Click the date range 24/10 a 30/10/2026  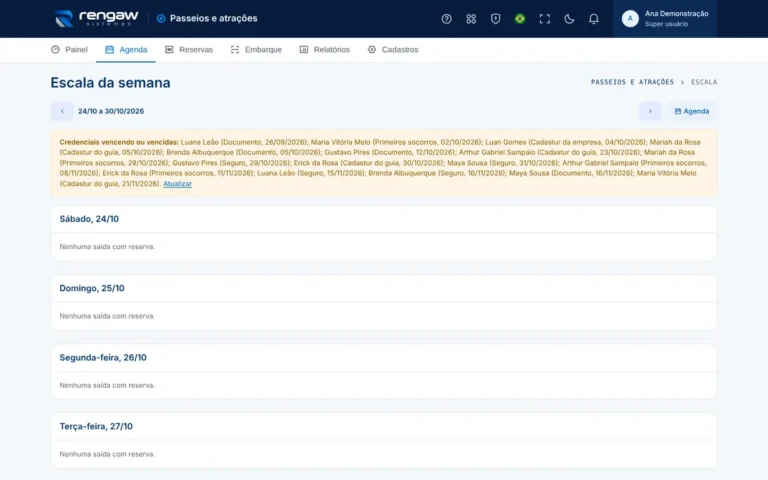[x=111, y=111]
